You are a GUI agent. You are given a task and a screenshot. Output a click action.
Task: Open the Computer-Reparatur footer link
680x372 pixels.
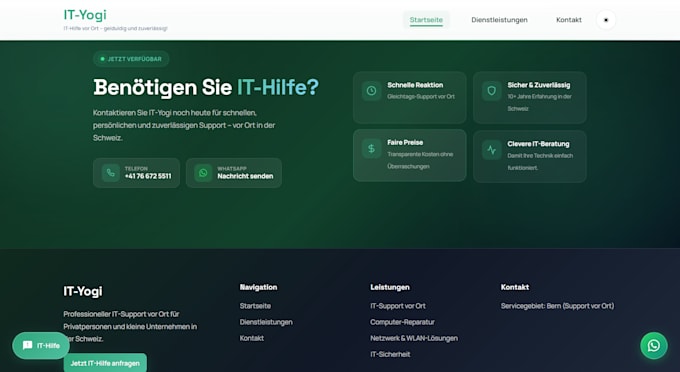click(x=402, y=322)
